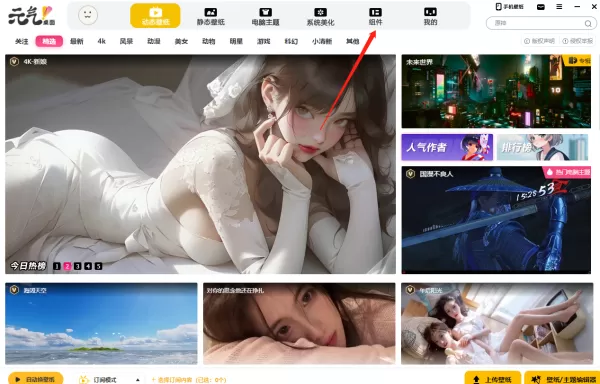Open the bottom-right bedroom wallpaper thumbnail

497,324
